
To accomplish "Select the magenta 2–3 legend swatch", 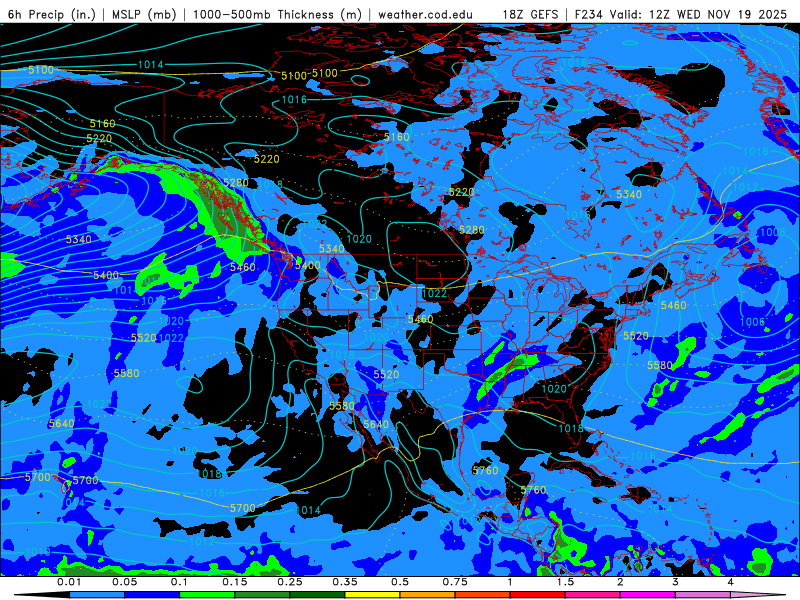I will click(648, 595).
